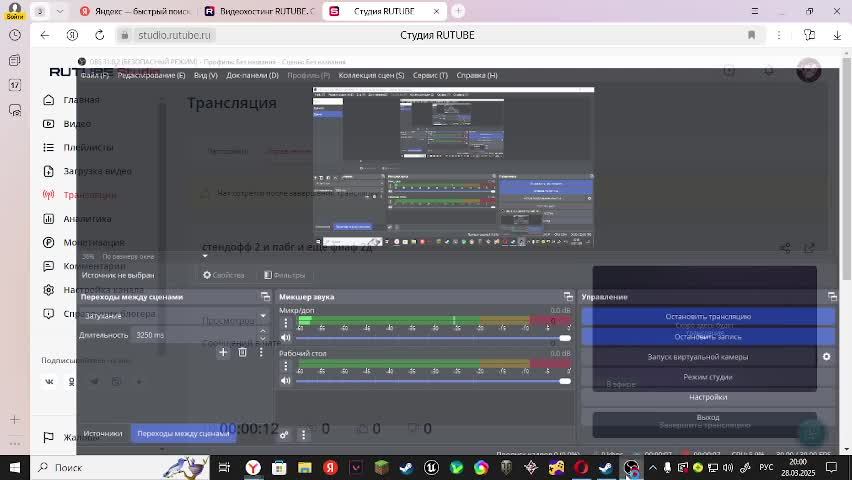852x480 pixels.
Task: Open Opera GX from the taskbar
Action: point(581,467)
